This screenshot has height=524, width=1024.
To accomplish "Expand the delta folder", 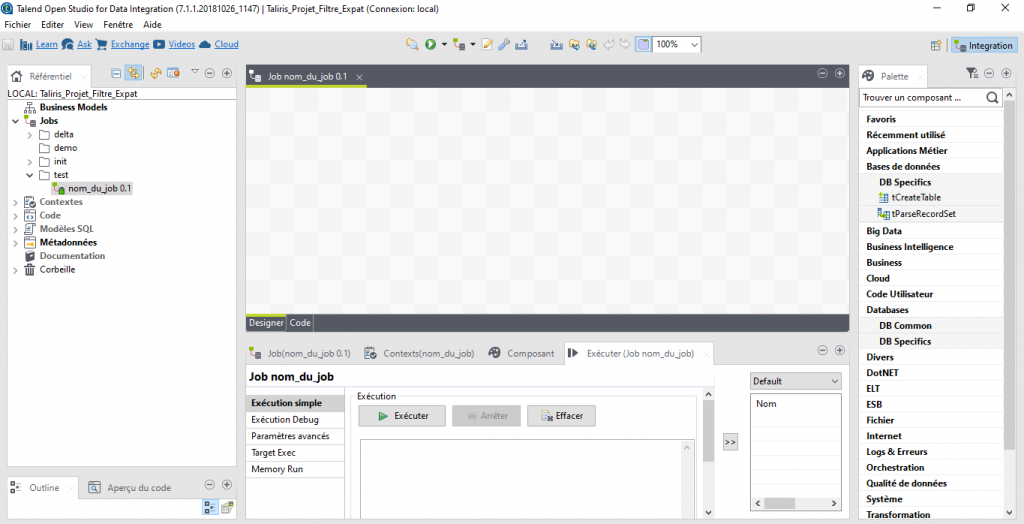I will pyautogui.click(x=30, y=135).
